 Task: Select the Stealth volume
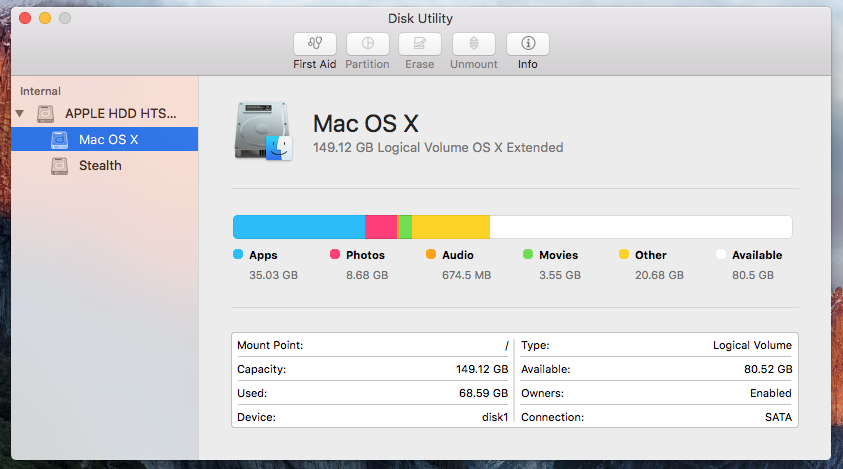(x=104, y=166)
